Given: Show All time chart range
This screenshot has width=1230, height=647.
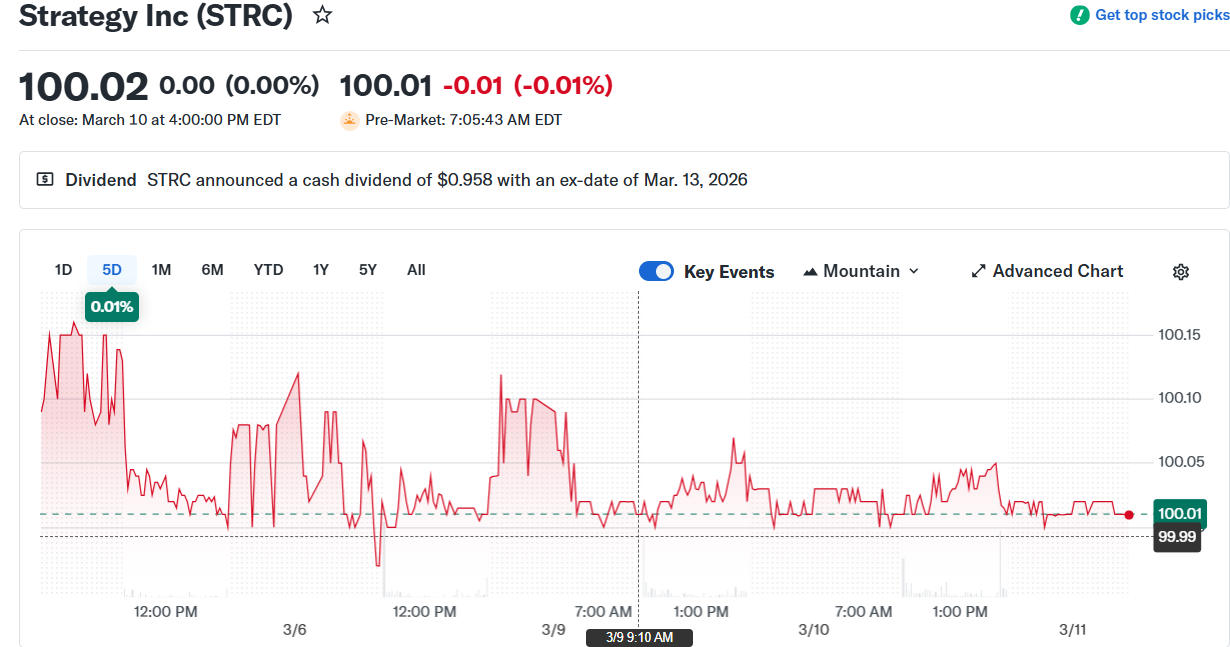Looking at the screenshot, I should [x=416, y=270].
